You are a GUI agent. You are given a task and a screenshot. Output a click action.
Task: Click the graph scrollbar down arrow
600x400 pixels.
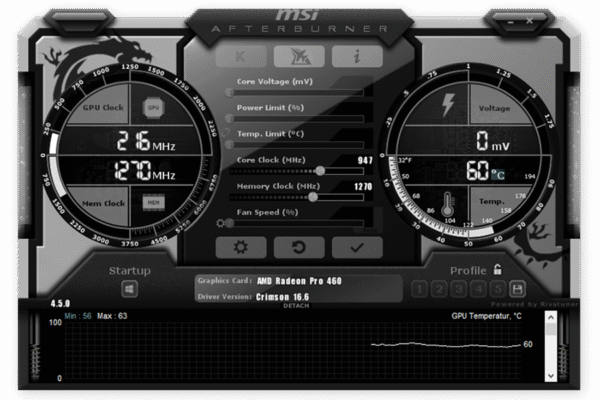coord(551,376)
